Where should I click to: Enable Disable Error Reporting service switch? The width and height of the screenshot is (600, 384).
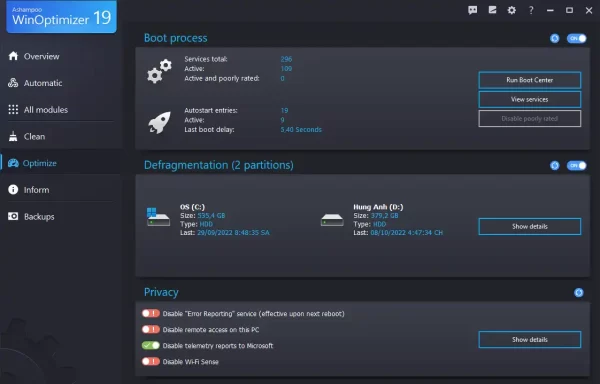151,314
